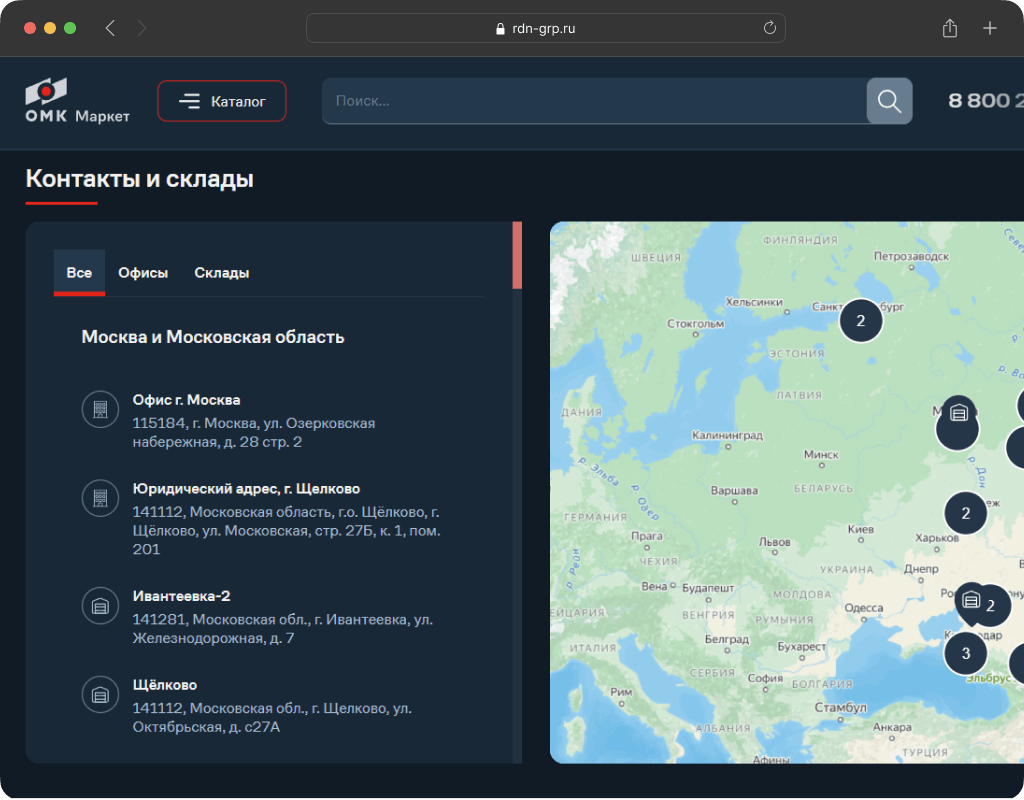Click the magnifier search button
Viewport: 1024px width, 800px height.
(889, 101)
